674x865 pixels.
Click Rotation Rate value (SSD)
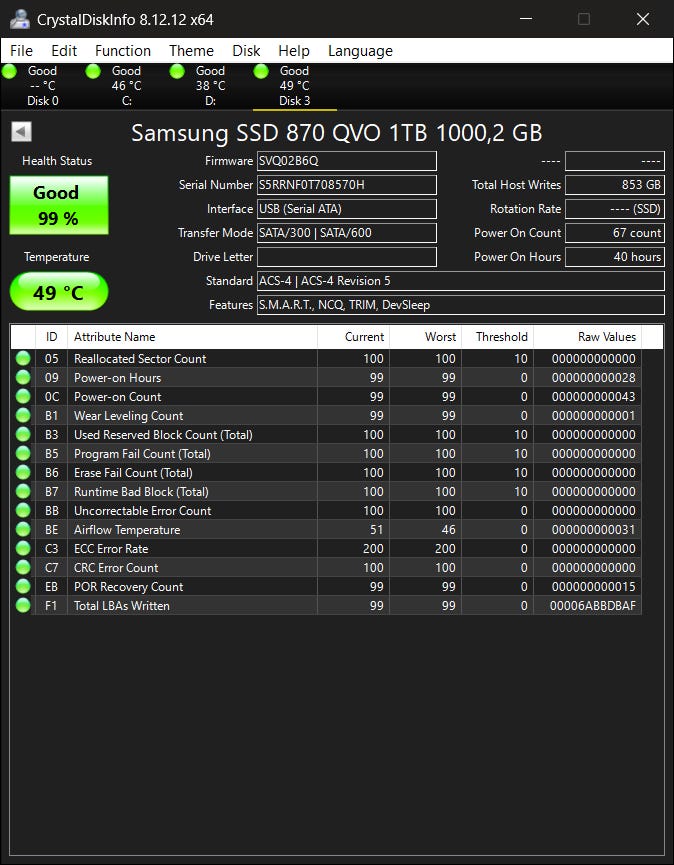615,209
